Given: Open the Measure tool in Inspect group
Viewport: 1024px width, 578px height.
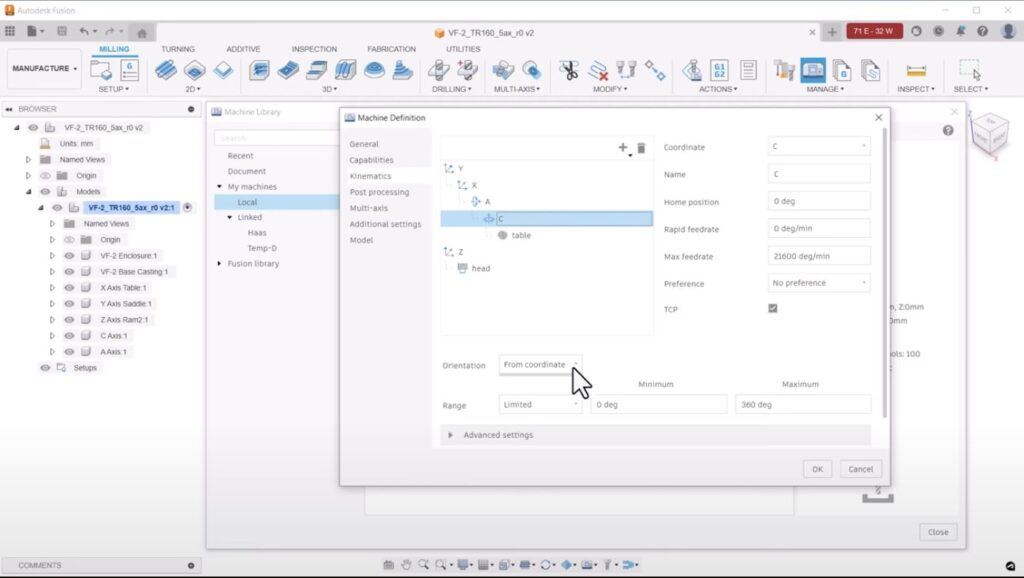Looking at the screenshot, I should pyautogui.click(x=915, y=70).
